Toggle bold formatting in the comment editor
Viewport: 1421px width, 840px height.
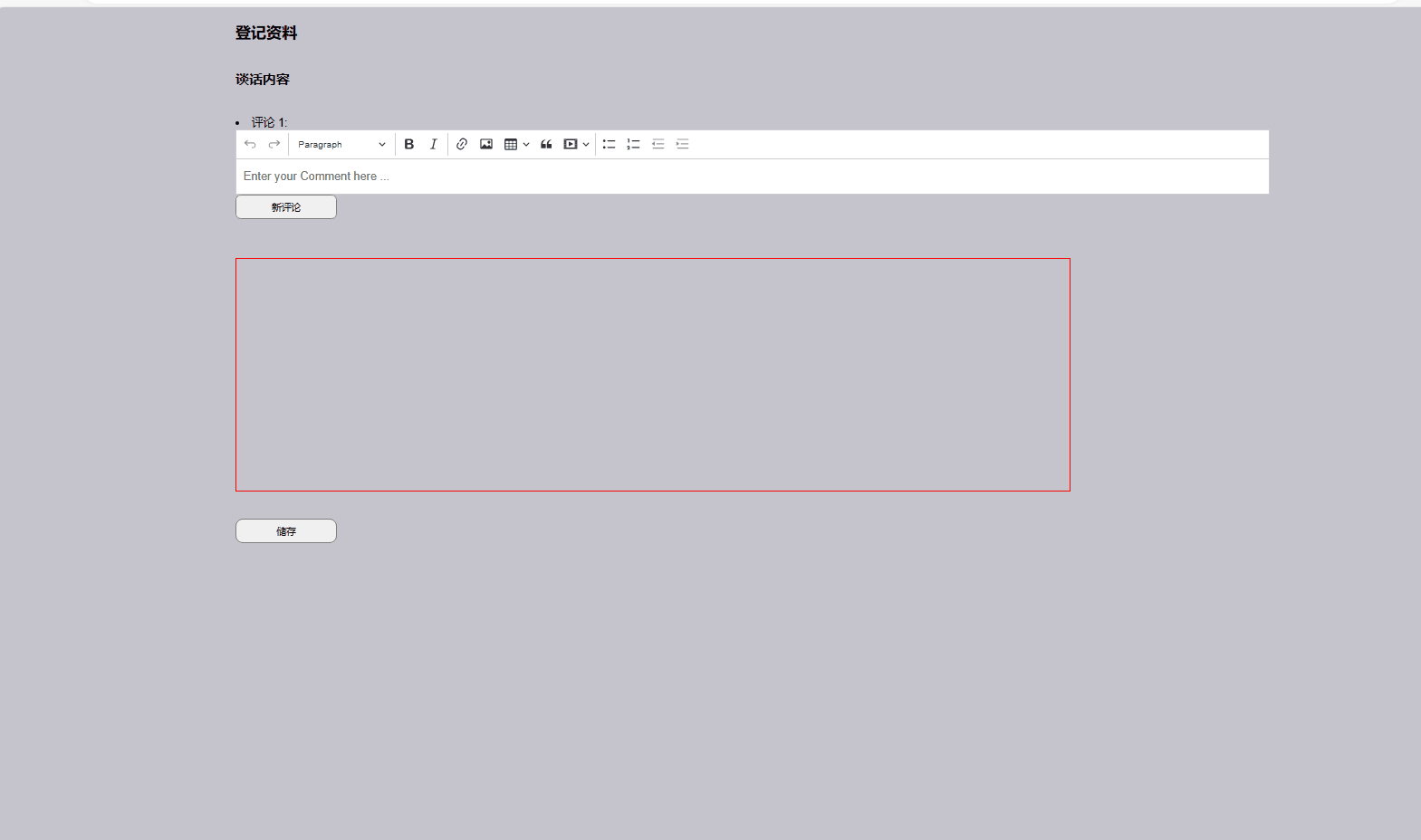409,144
